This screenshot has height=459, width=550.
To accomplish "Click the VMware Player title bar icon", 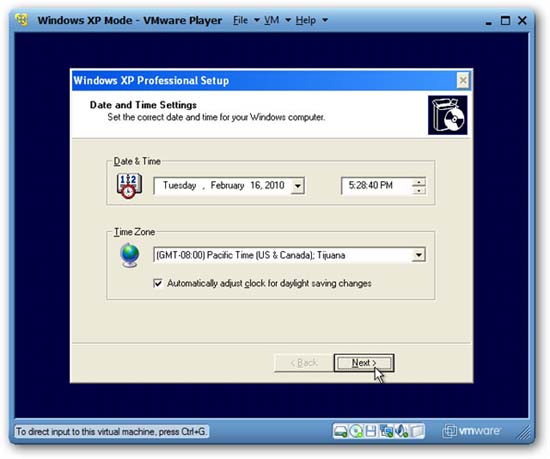I will [x=22, y=20].
